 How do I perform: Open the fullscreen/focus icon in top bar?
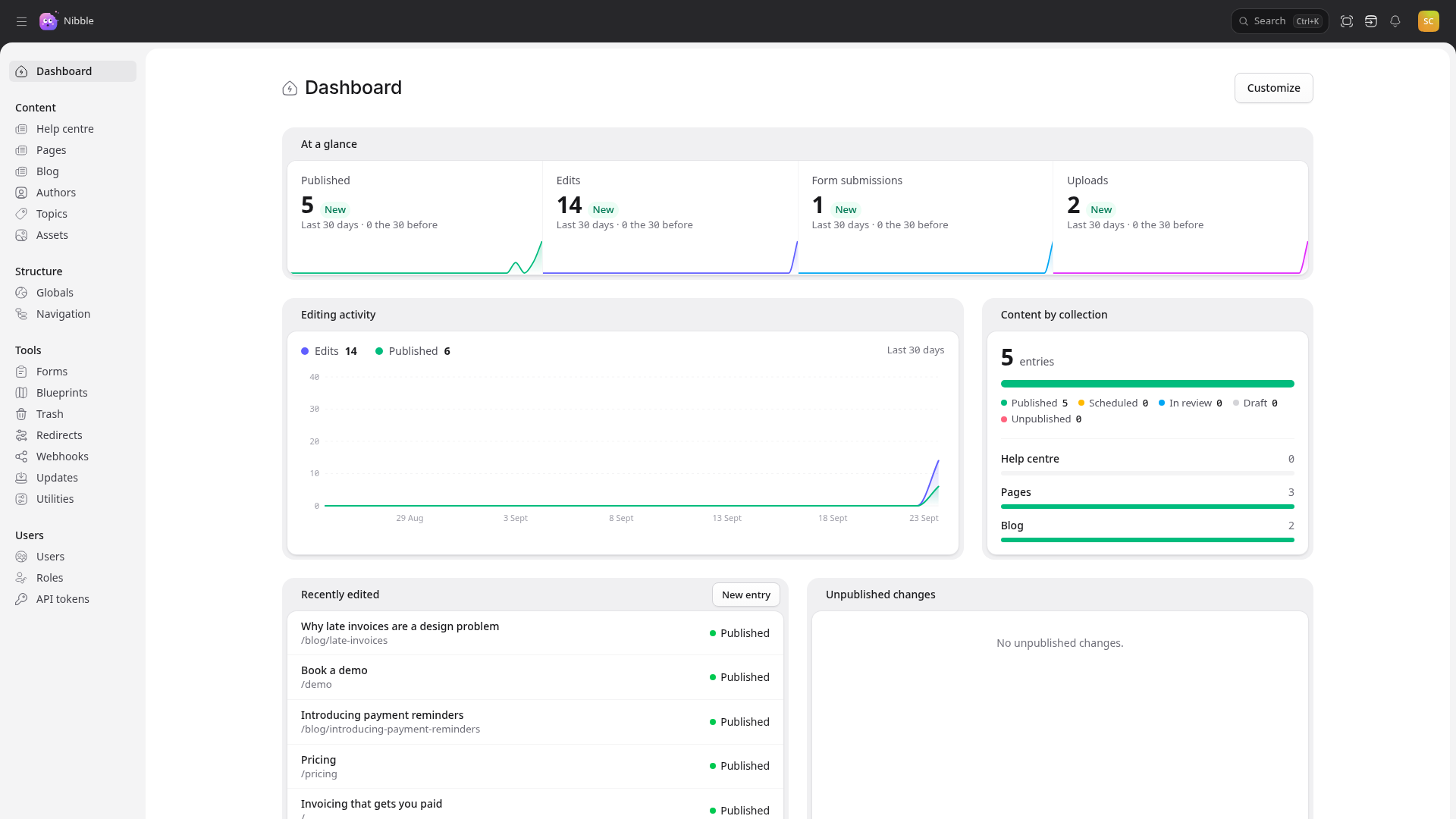point(1347,21)
